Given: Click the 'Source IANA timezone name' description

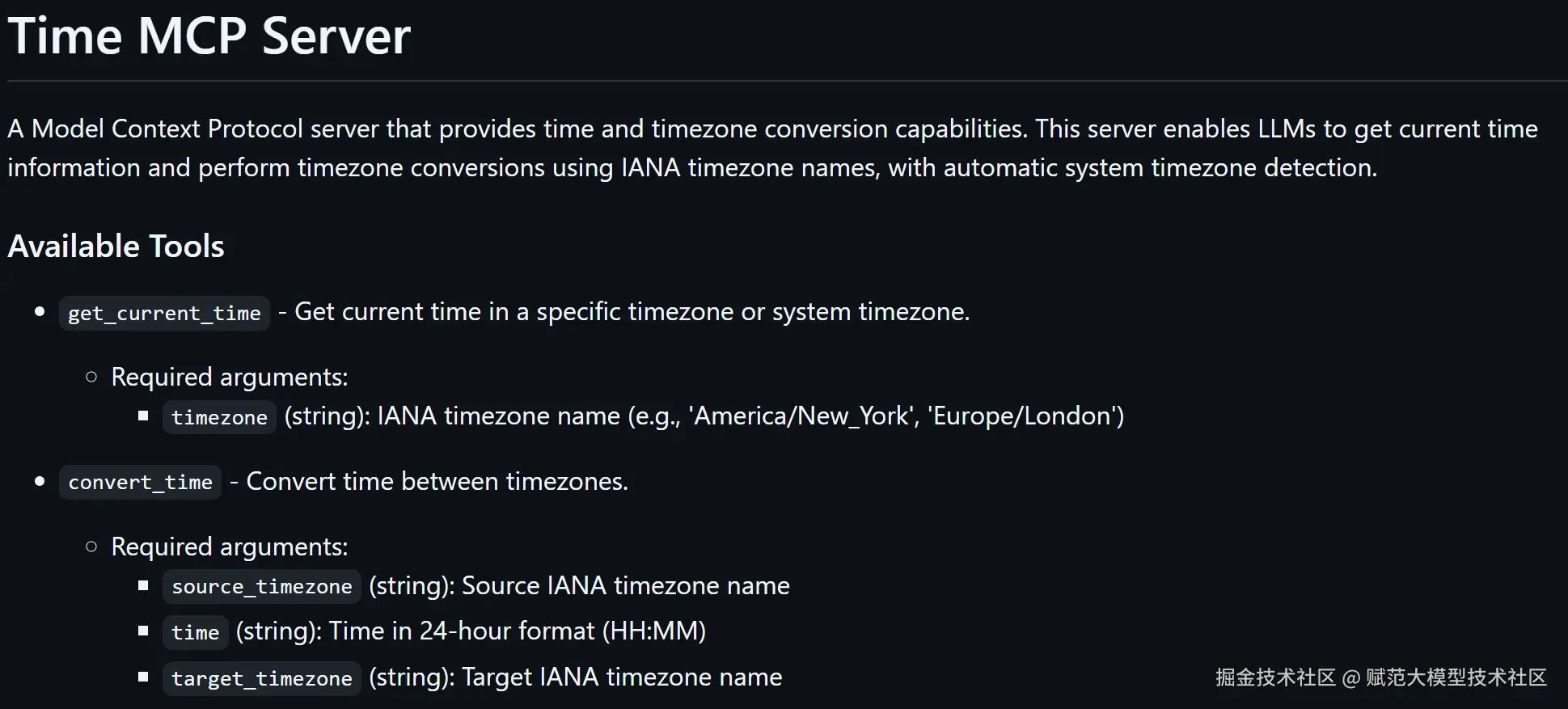Looking at the screenshot, I should [625, 586].
